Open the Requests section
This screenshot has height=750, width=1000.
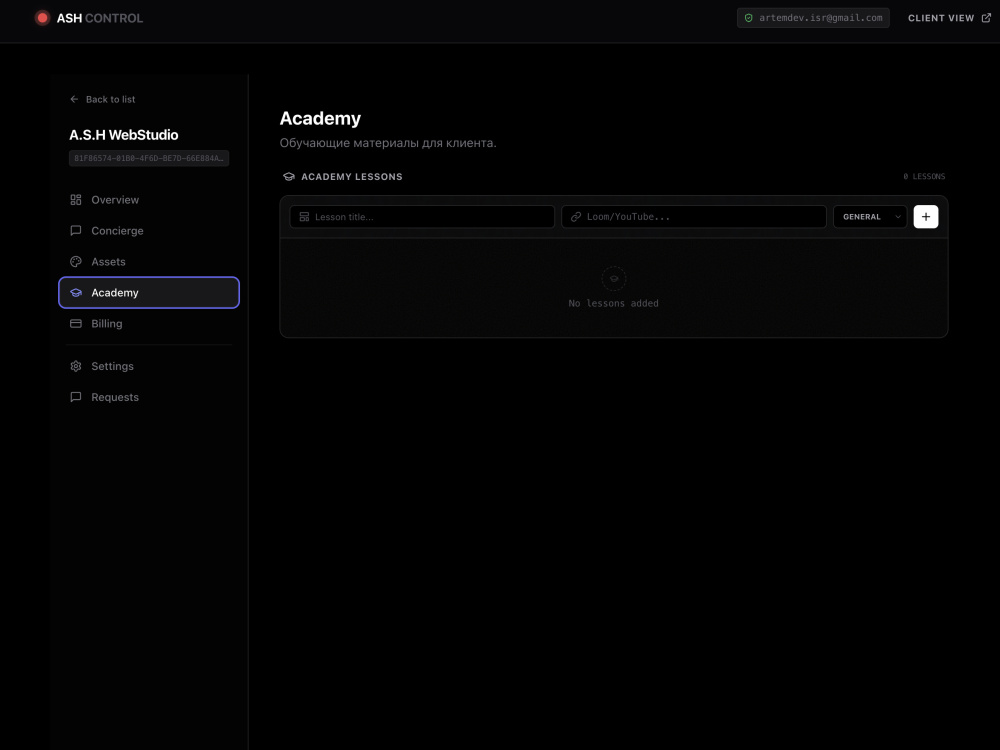coord(149,397)
